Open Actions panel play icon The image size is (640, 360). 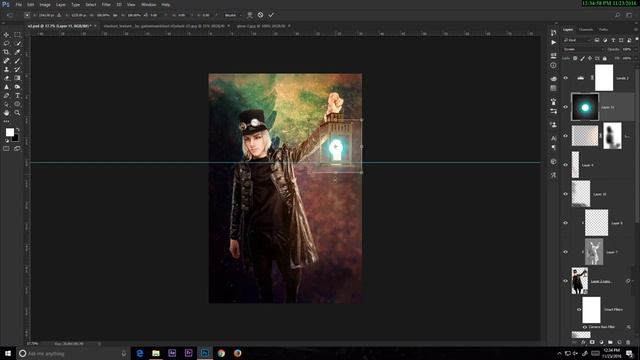[x=553, y=42]
